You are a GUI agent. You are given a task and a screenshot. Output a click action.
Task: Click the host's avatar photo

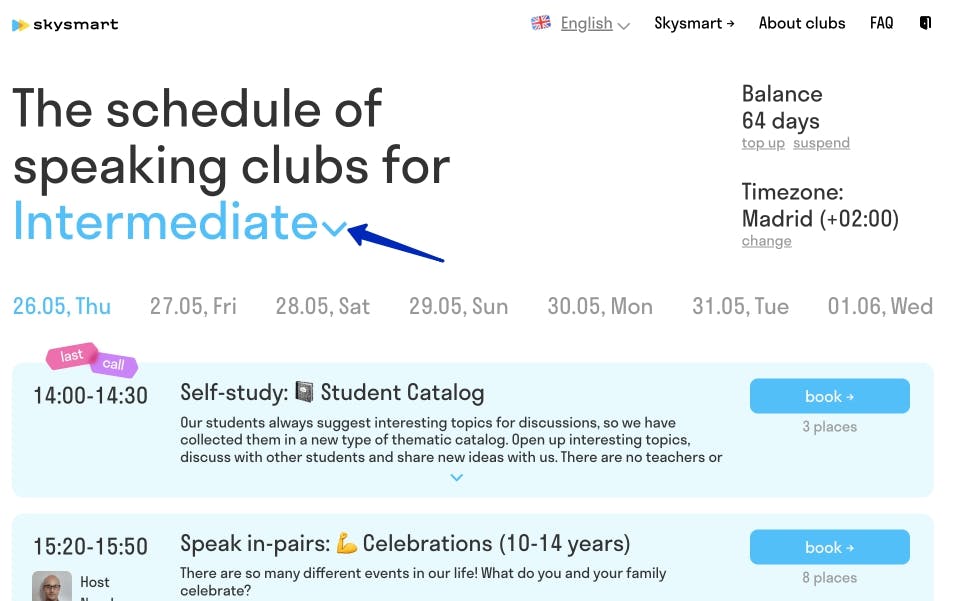pyautogui.click(x=52, y=587)
